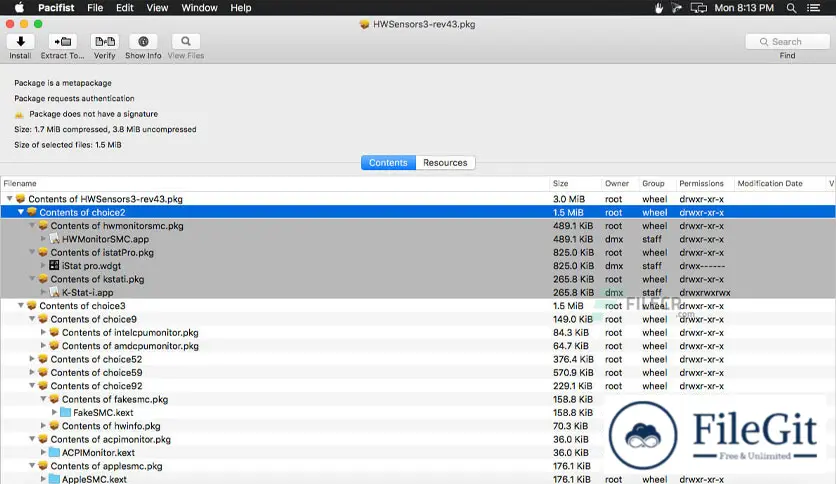The height and width of the screenshot is (484, 836).
Task: Sort by the Filename column header
Action: (275, 183)
